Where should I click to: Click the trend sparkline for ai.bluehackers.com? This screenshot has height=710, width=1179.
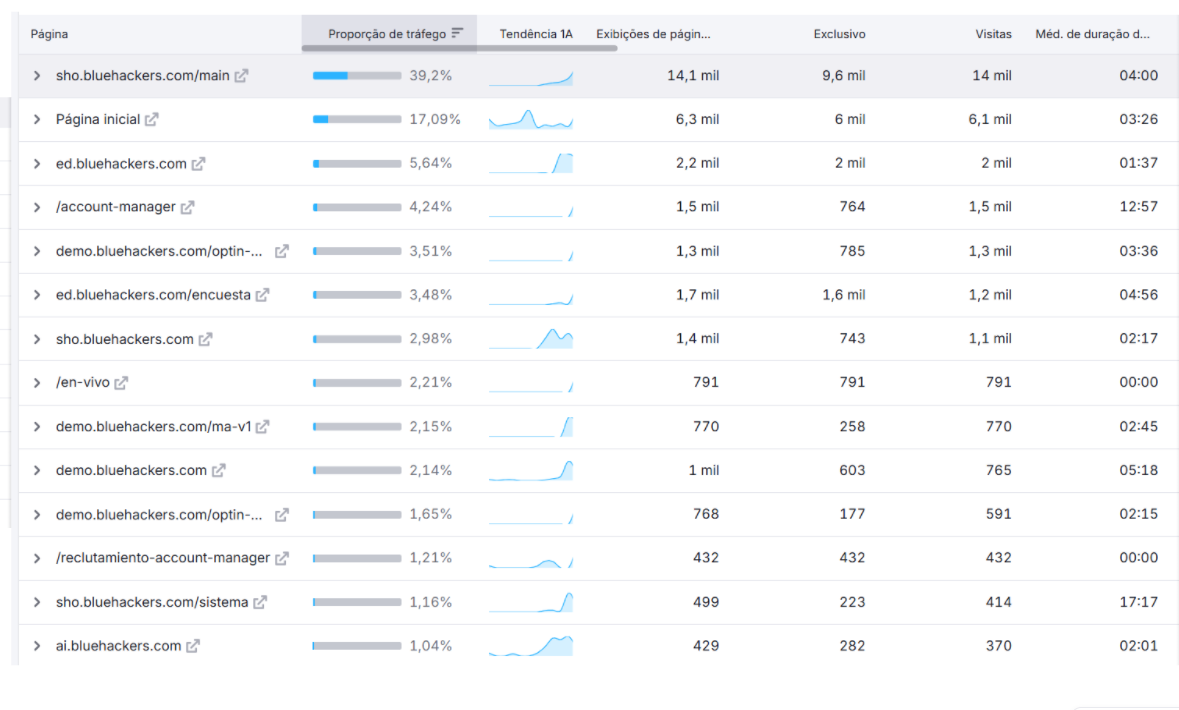(531, 646)
